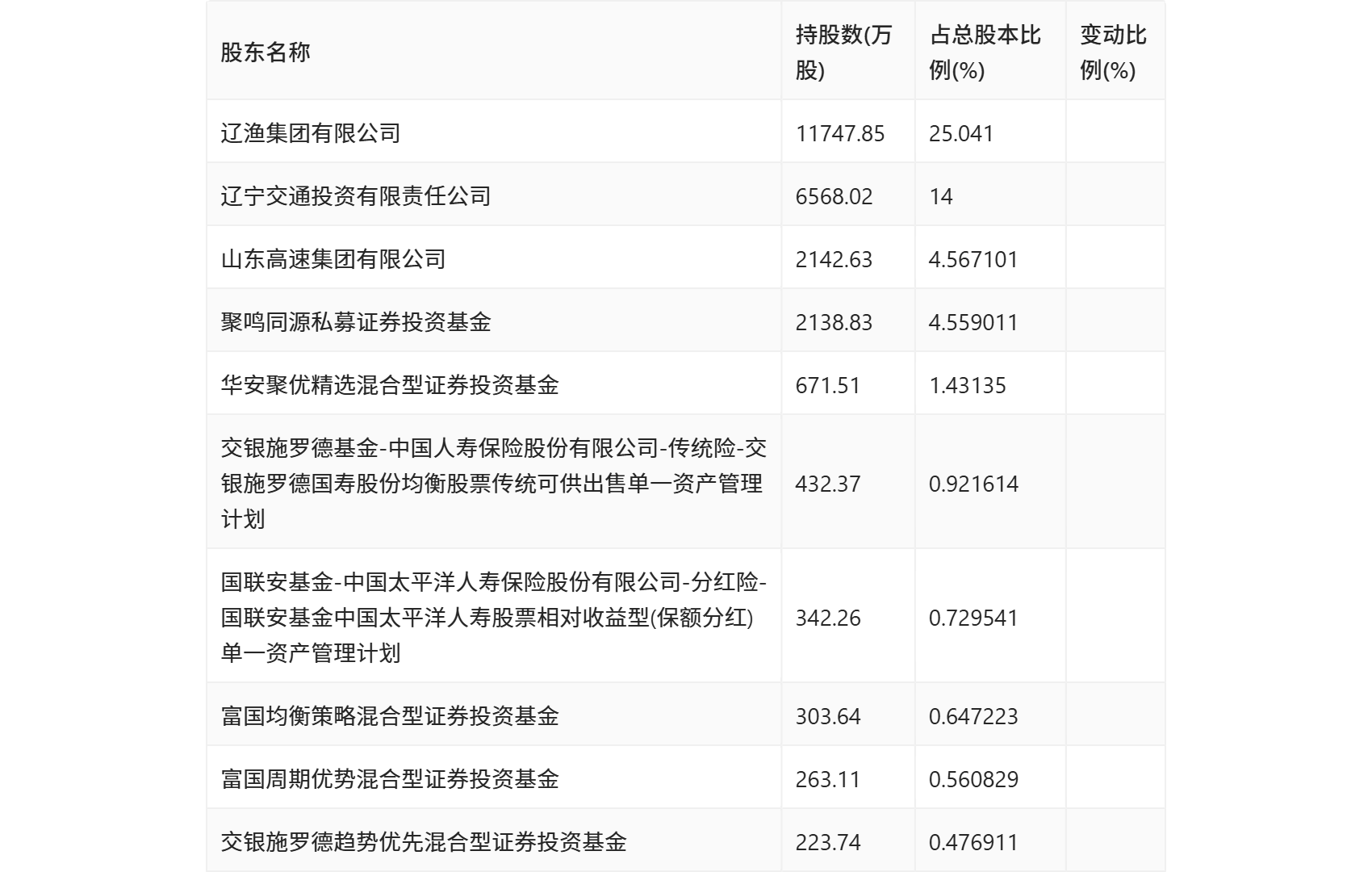Click the percentage value 14
The image size is (1372, 872).
(941, 196)
